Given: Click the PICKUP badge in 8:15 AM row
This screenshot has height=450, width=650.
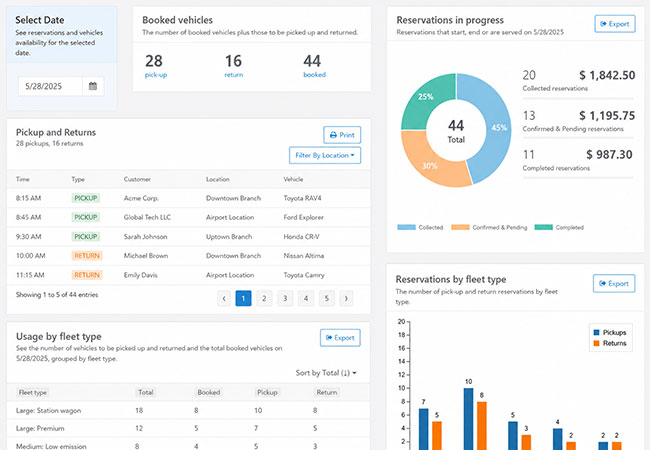Looking at the screenshot, I should click(86, 198).
